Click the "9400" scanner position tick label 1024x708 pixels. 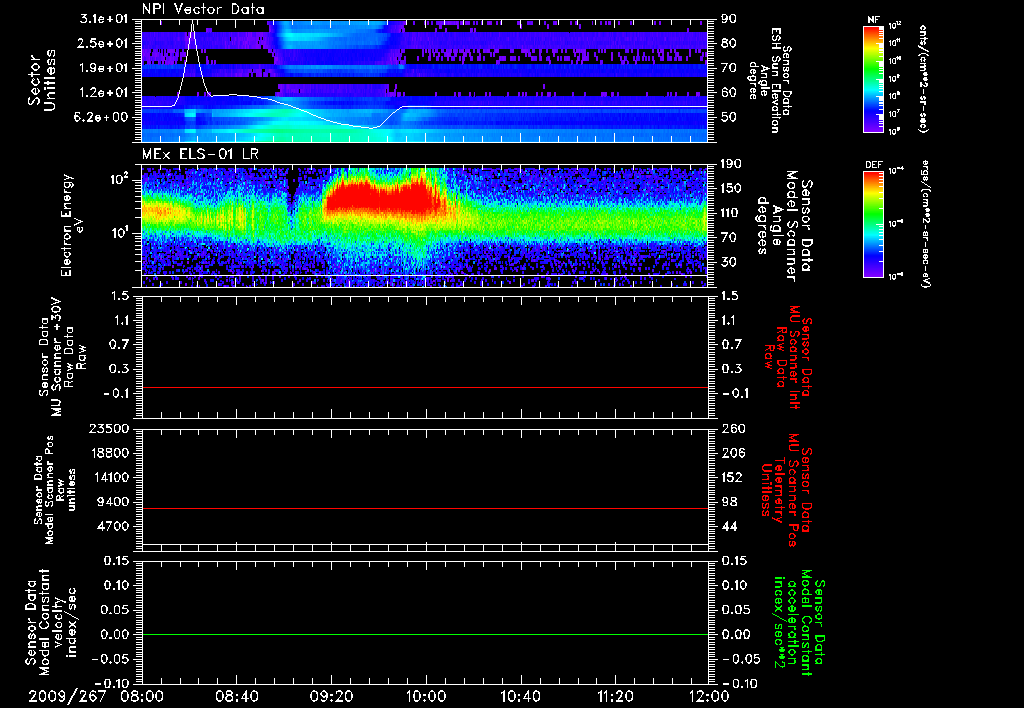point(114,502)
